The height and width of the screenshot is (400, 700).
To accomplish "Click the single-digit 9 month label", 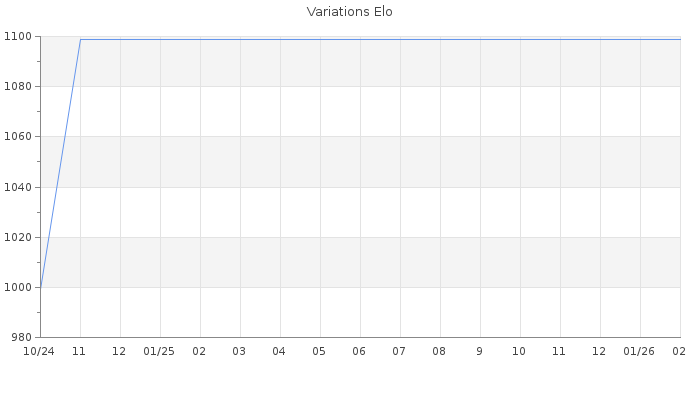I will 479,352.
